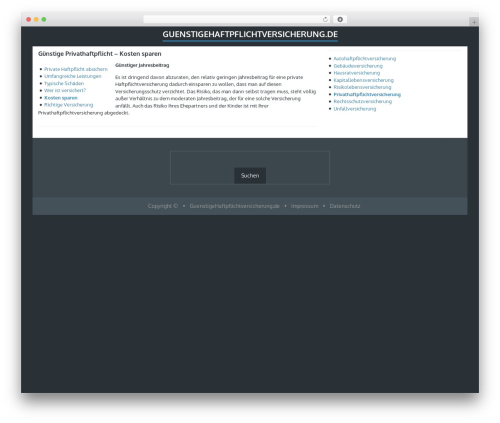
Task: Open Wer ist versichert? link
Action: click(65, 90)
